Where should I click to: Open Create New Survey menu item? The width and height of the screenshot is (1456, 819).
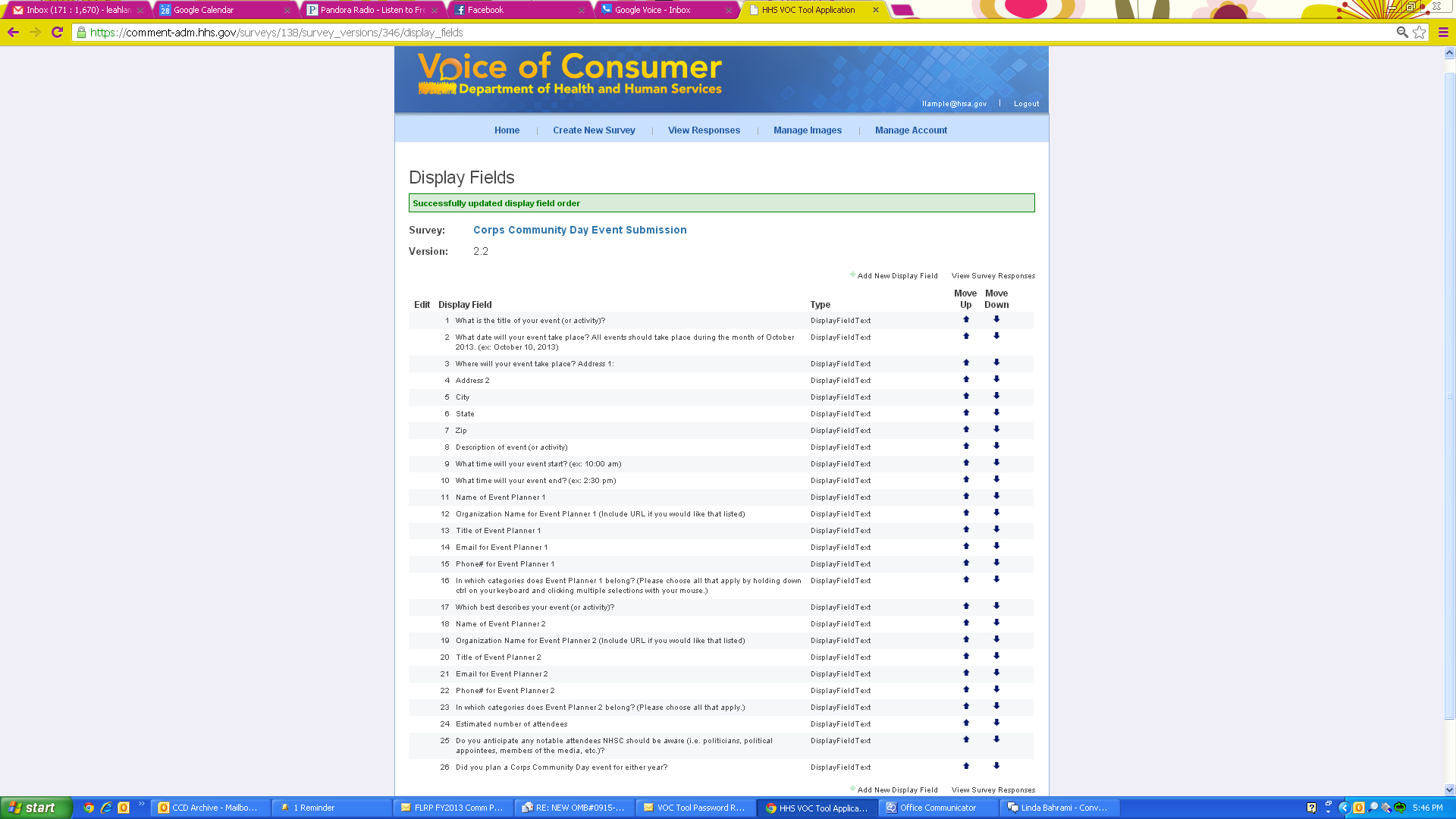(x=594, y=130)
